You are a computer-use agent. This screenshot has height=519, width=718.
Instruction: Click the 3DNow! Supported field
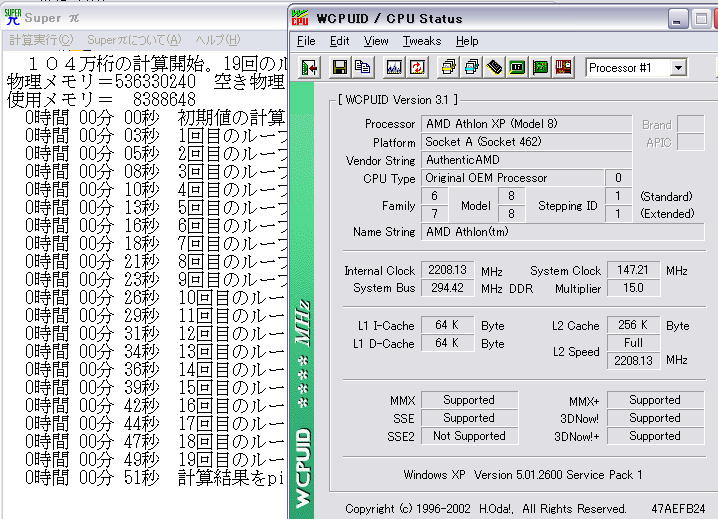655,418
